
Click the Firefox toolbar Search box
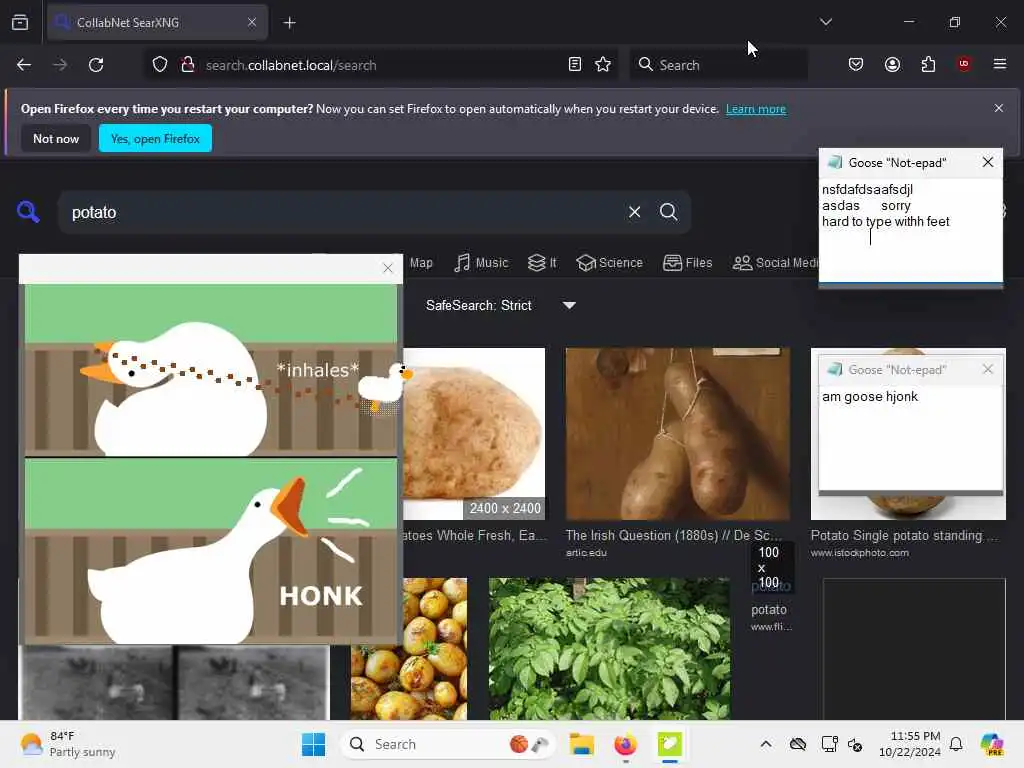point(718,65)
